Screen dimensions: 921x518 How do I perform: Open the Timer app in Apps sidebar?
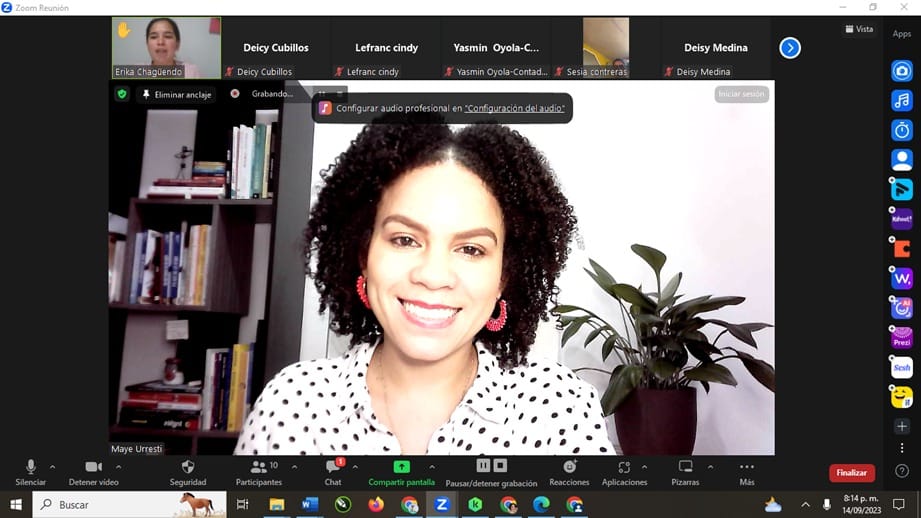tap(902, 130)
